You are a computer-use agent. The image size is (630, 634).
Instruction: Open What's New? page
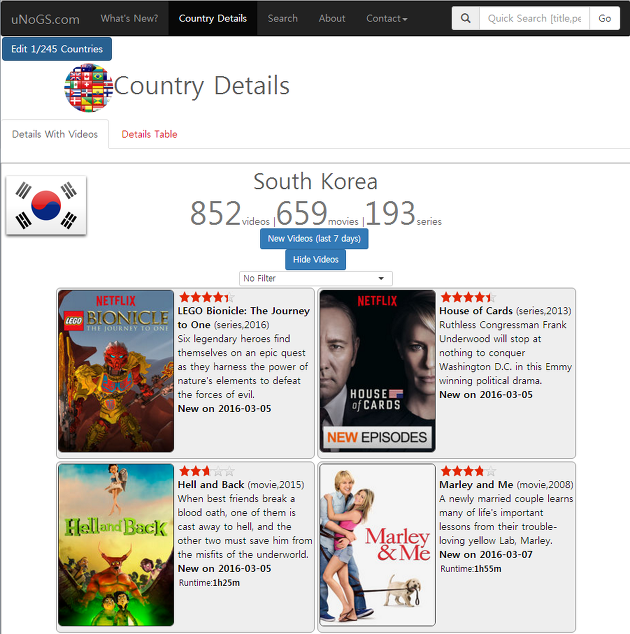(129, 19)
